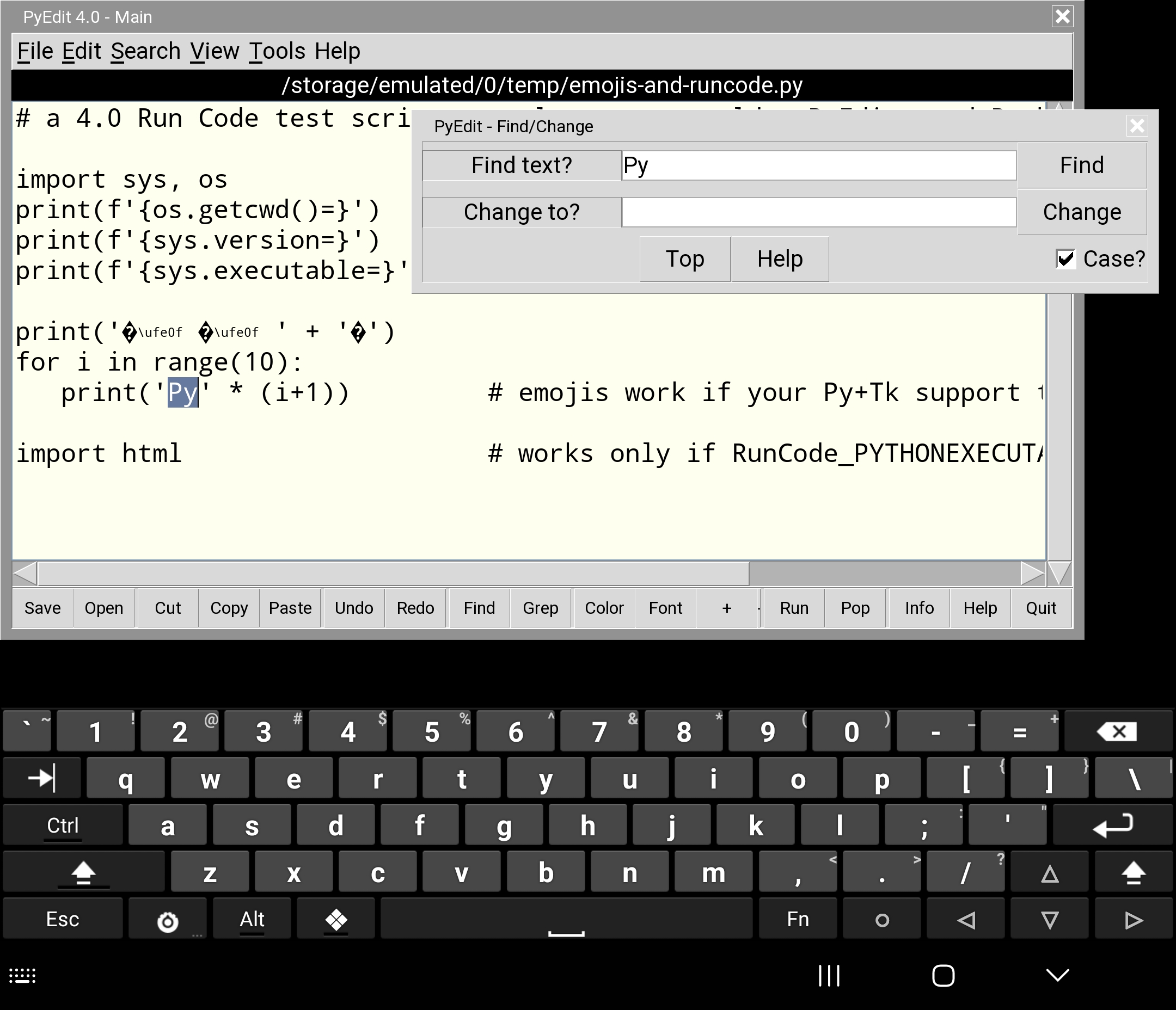Viewport: 1176px width, 1010px height.
Task: Tap the Esc key on keyboard
Action: click(63, 919)
